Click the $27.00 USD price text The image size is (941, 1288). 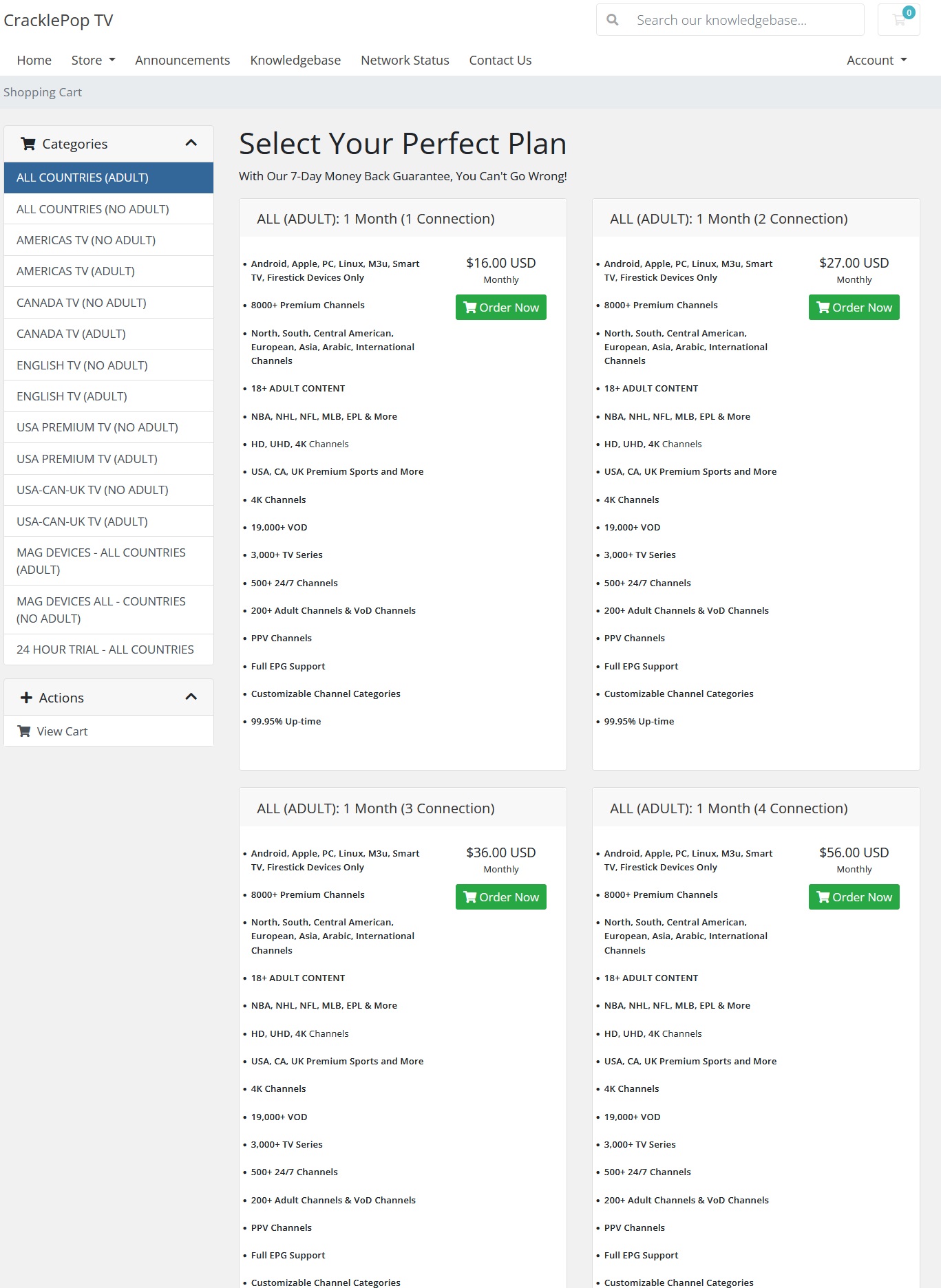tap(854, 263)
